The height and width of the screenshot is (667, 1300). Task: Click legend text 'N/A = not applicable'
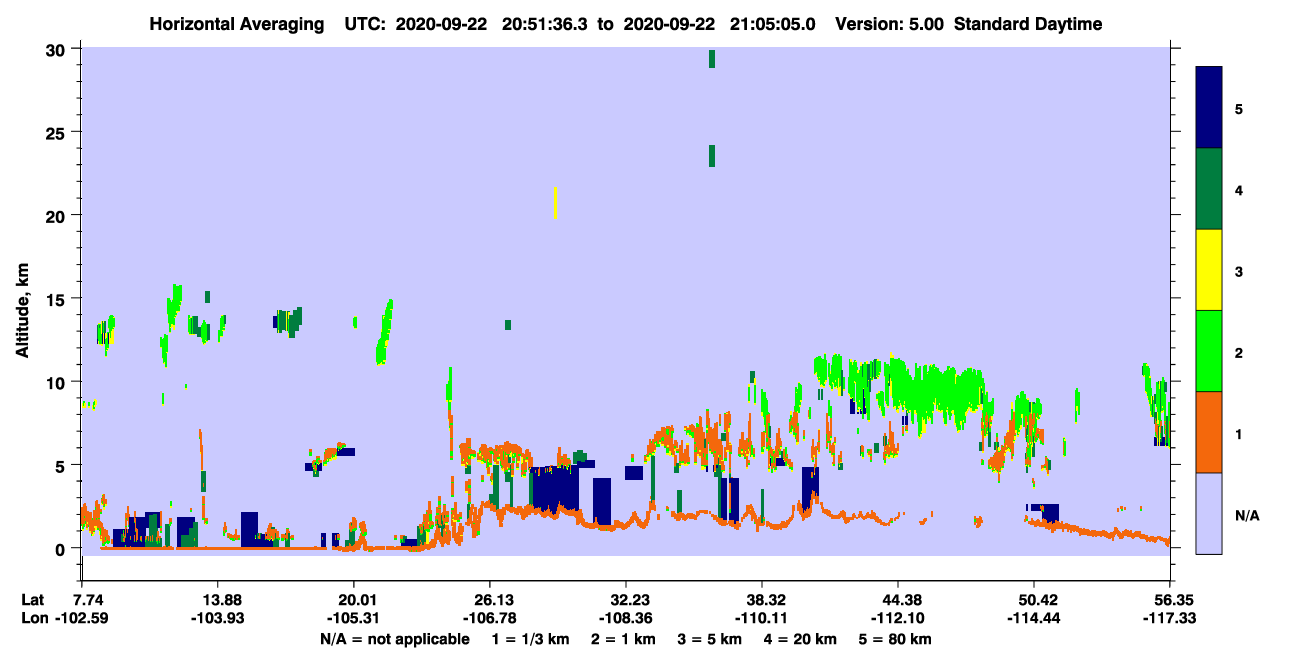click(394, 639)
